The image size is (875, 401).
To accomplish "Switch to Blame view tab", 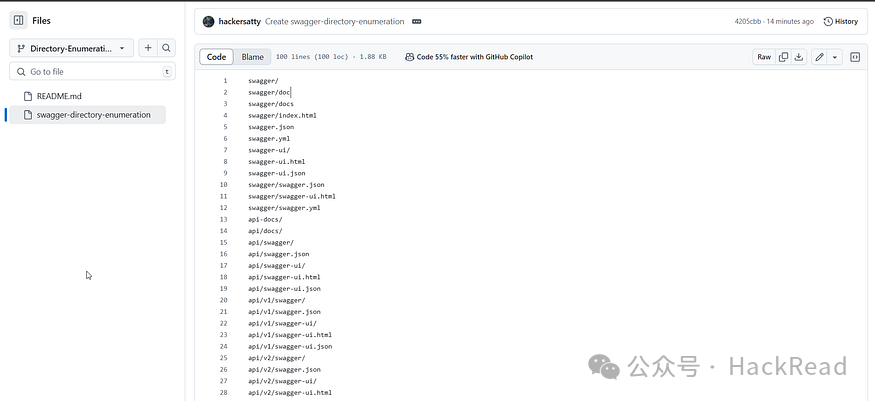I will coord(252,57).
